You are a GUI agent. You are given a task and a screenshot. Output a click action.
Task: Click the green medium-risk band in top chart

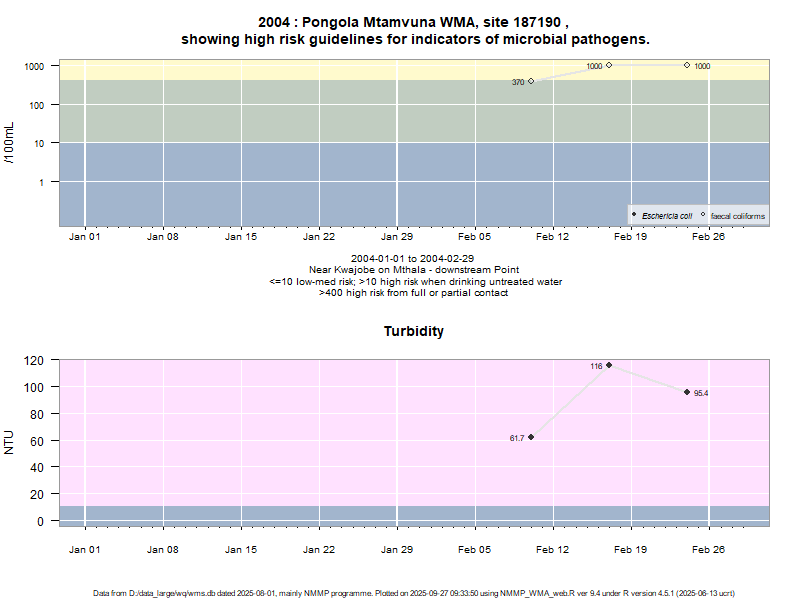[x=300, y=110]
